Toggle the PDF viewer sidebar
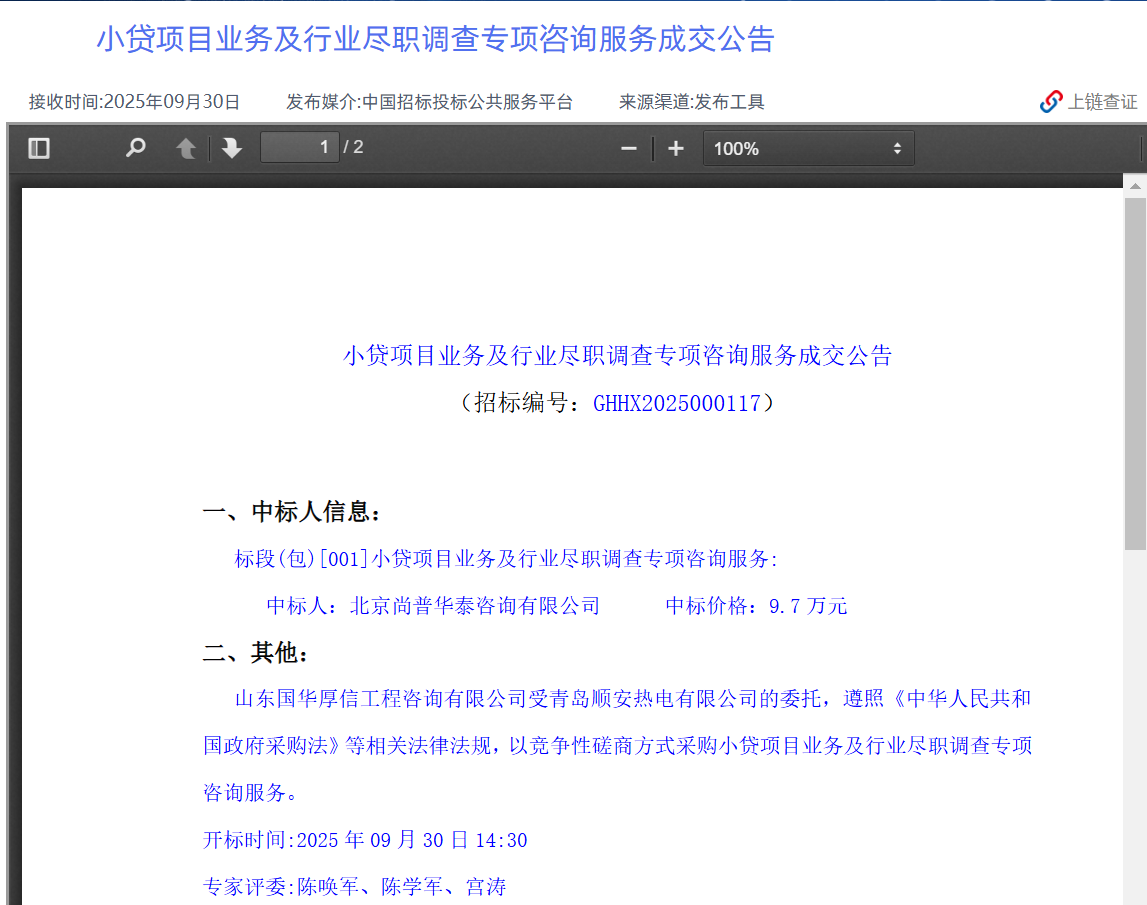The image size is (1147, 905). (39, 149)
